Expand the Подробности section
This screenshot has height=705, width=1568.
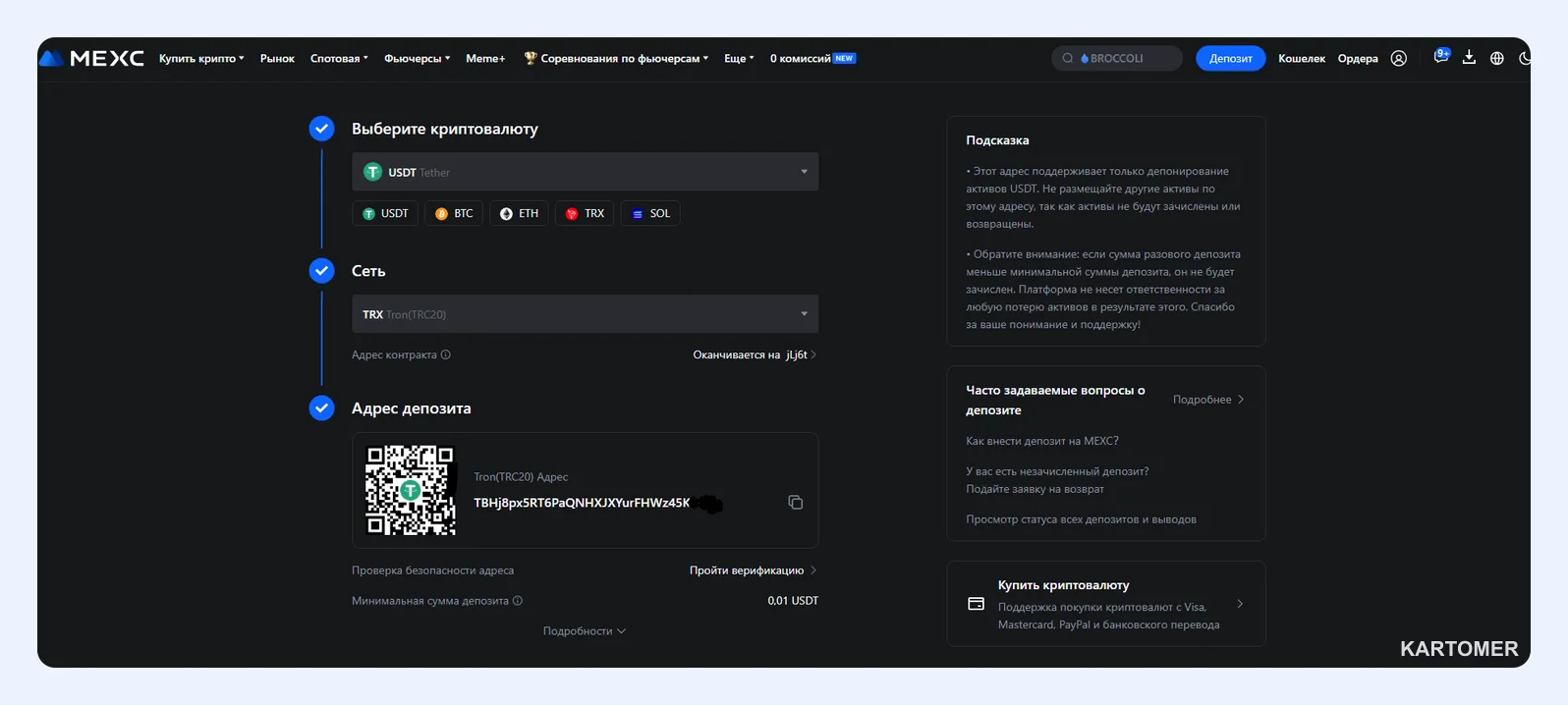tap(585, 631)
